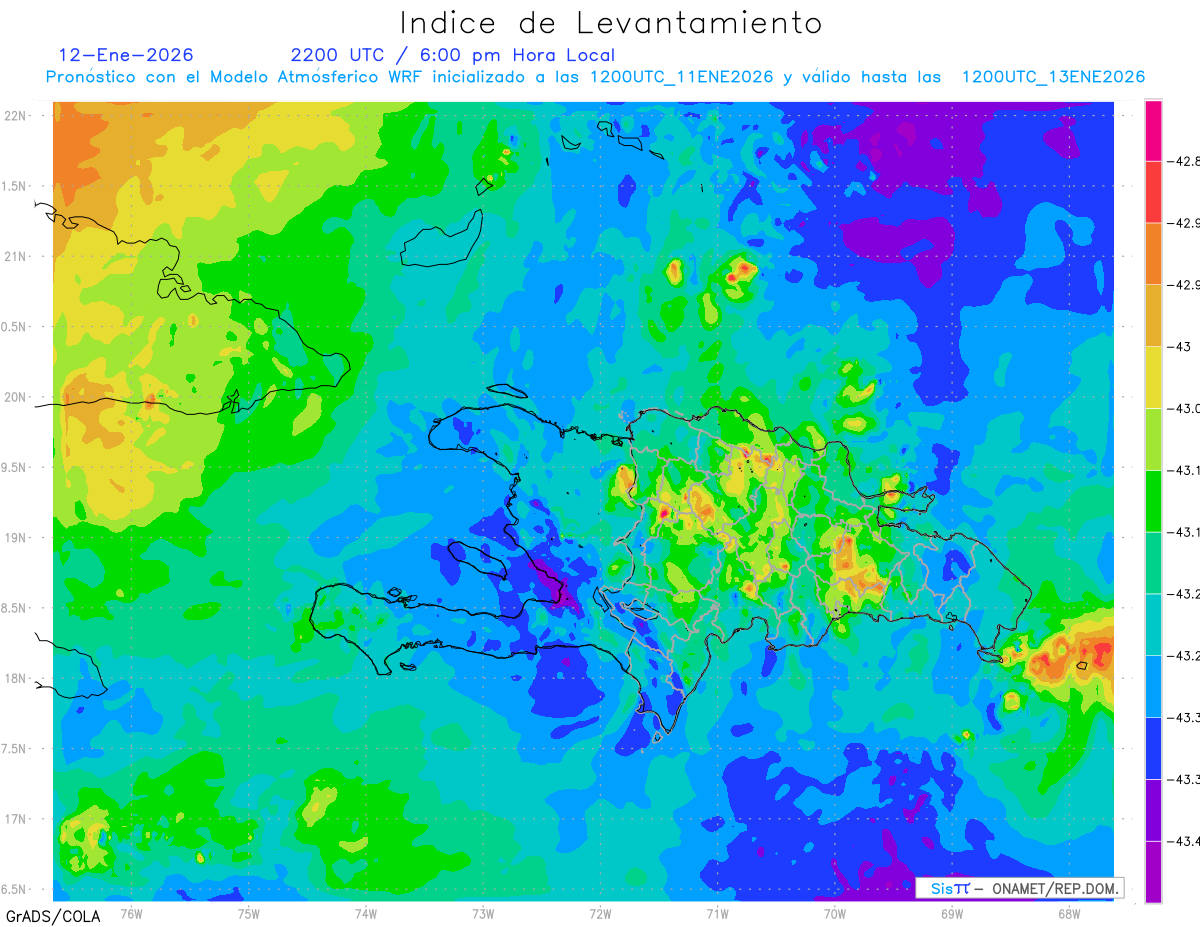This screenshot has width=1200, height=927.
Task: Click the latitude label "0.5N"
Action: pos(14,327)
